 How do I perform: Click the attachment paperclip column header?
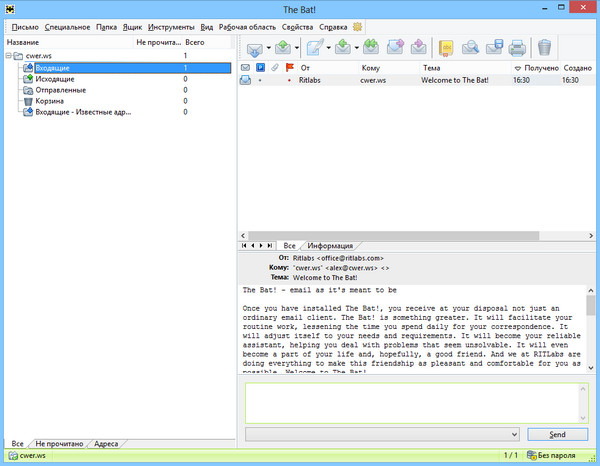275,67
